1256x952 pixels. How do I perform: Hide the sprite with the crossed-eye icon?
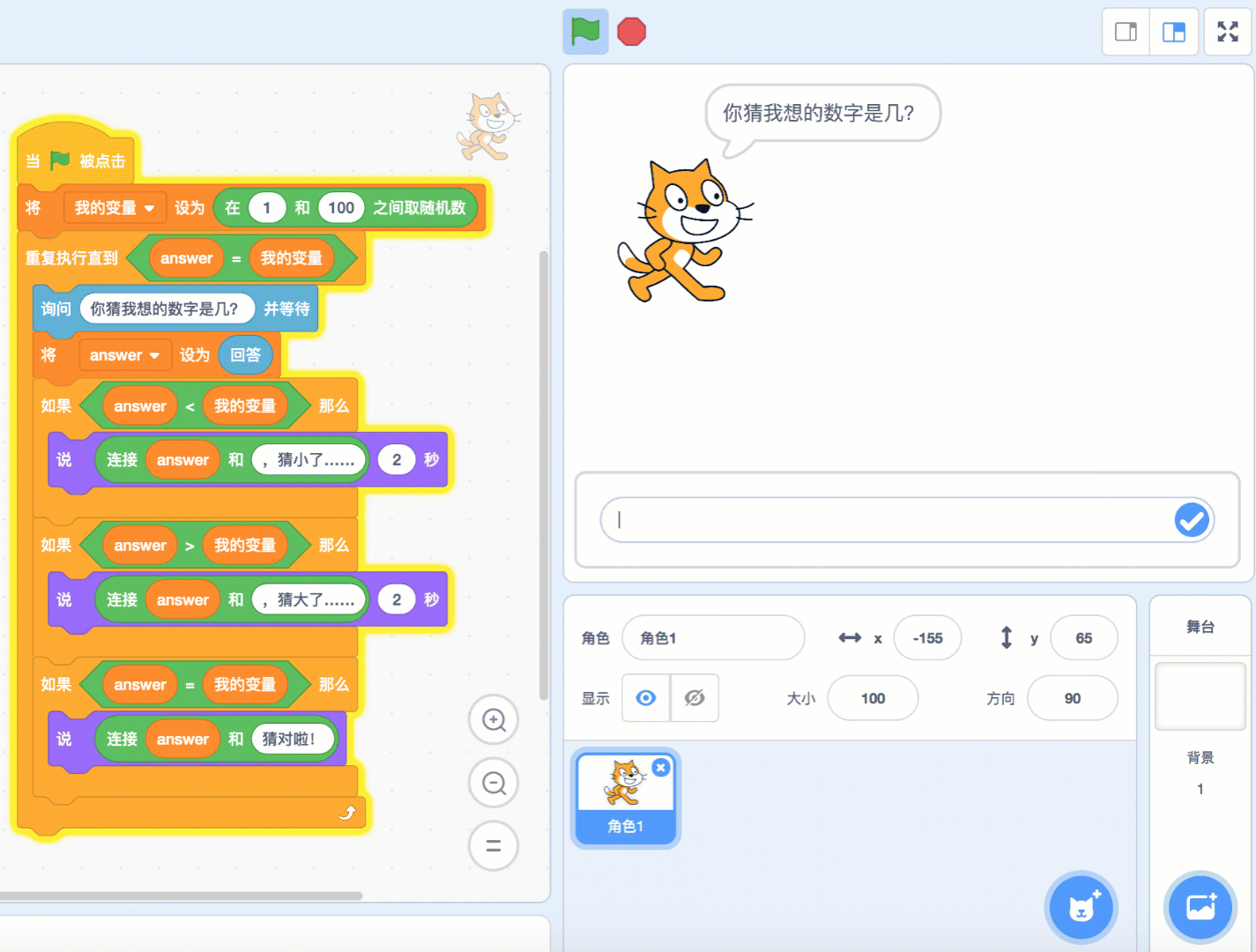pos(695,698)
